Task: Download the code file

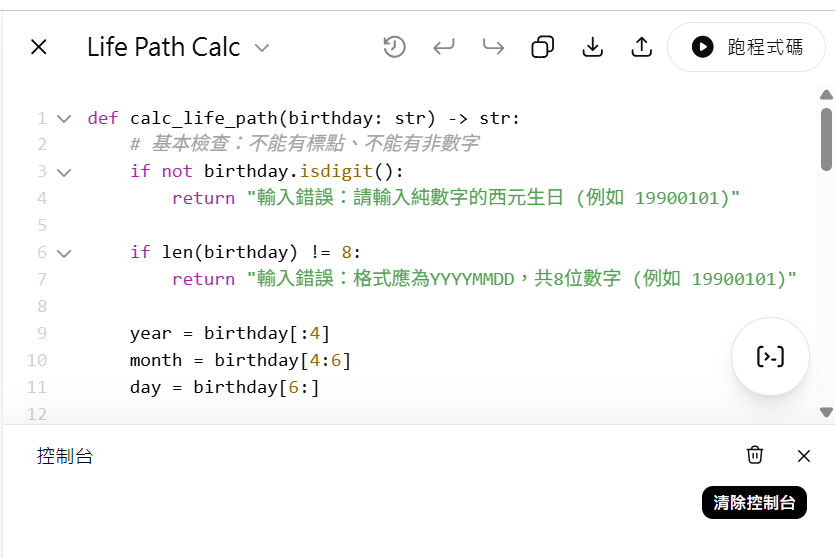Action: (x=592, y=47)
